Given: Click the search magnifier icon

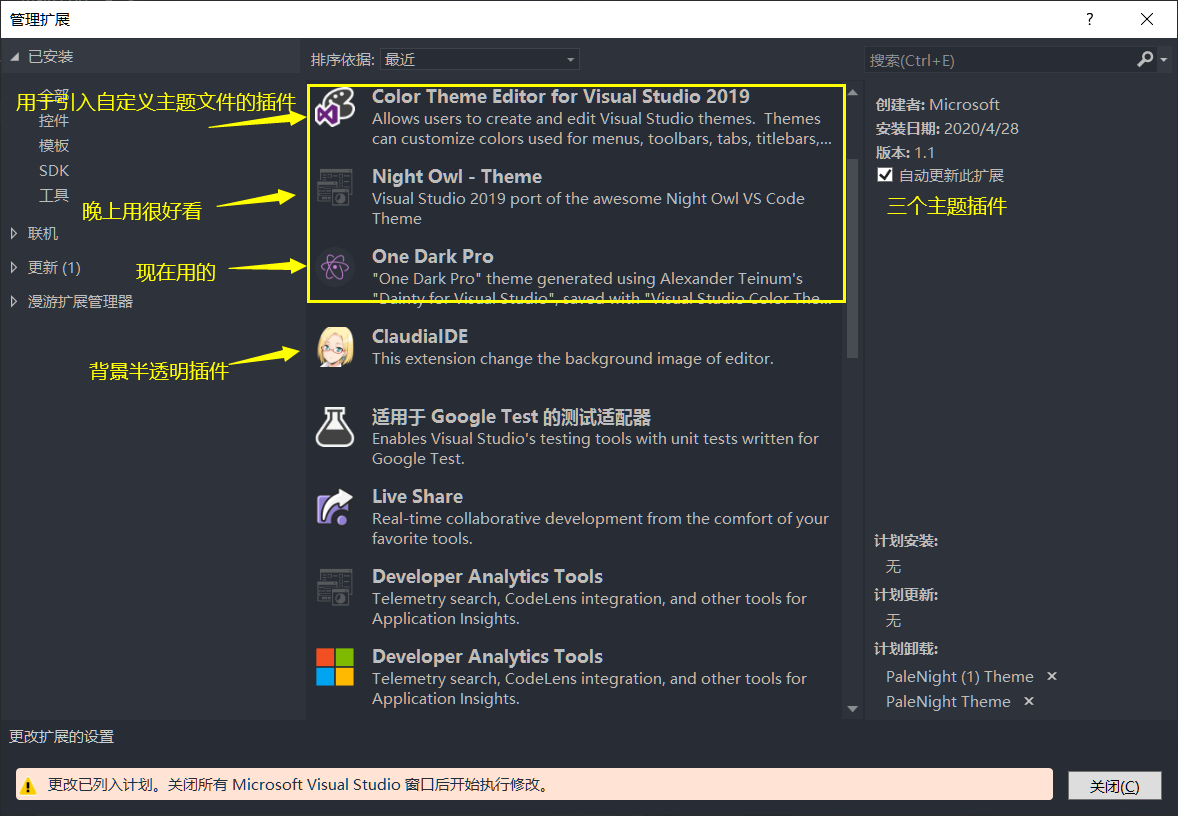Looking at the screenshot, I should click(1144, 60).
